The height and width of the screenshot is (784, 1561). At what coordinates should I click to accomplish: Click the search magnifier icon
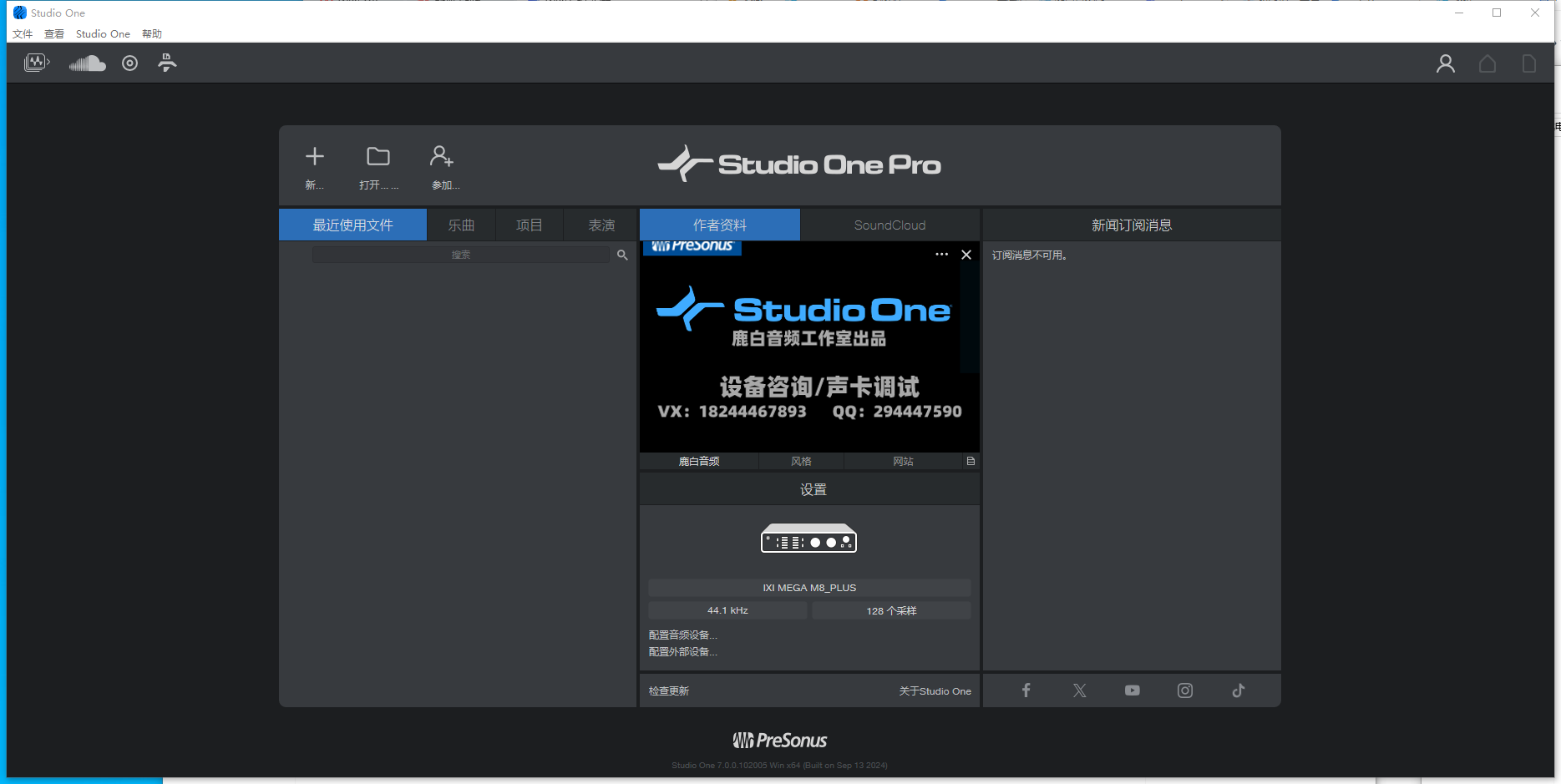[x=622, y=255]
